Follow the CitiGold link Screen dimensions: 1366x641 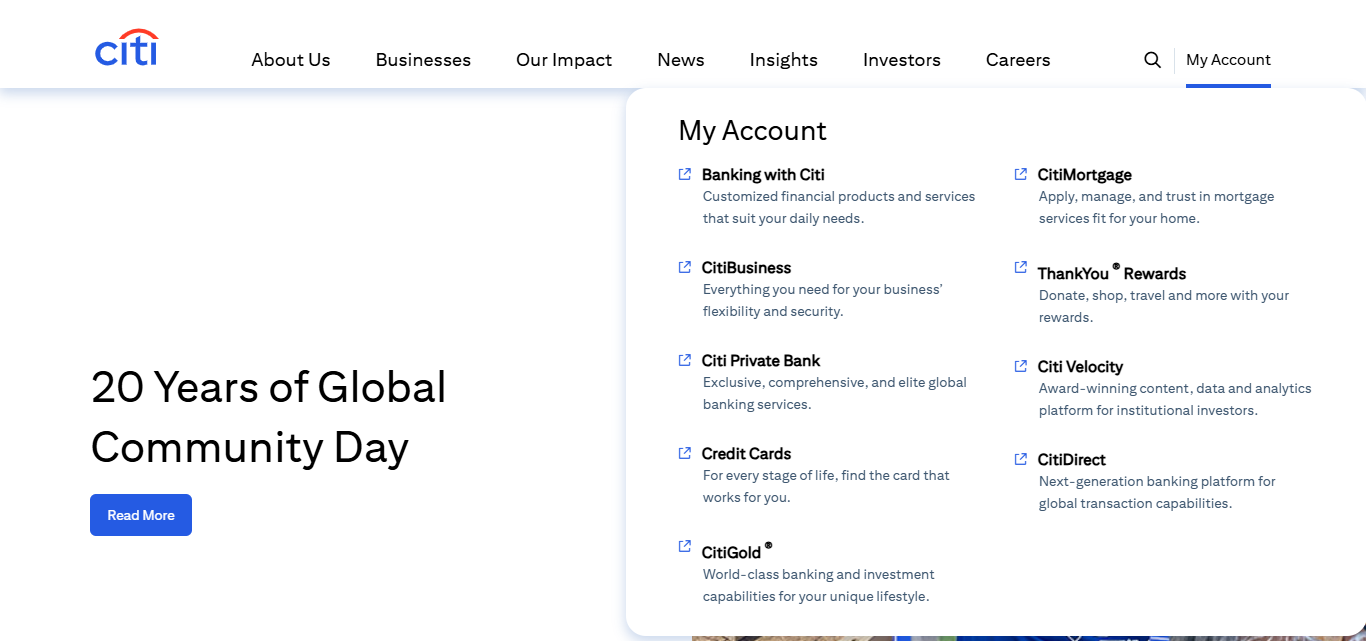click(737, 551)
